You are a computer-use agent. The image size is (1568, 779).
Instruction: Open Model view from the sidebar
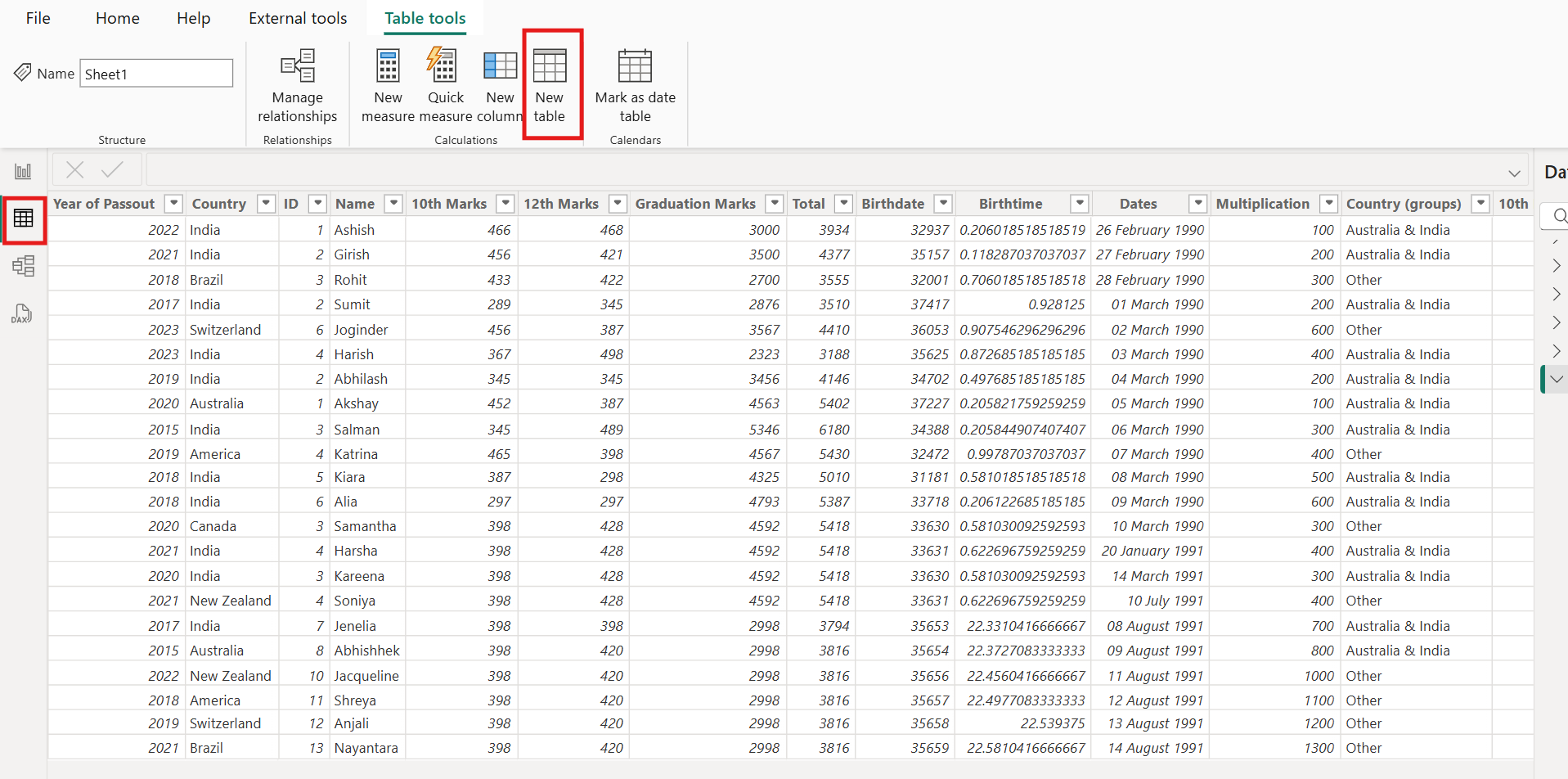tap(25, 265)
